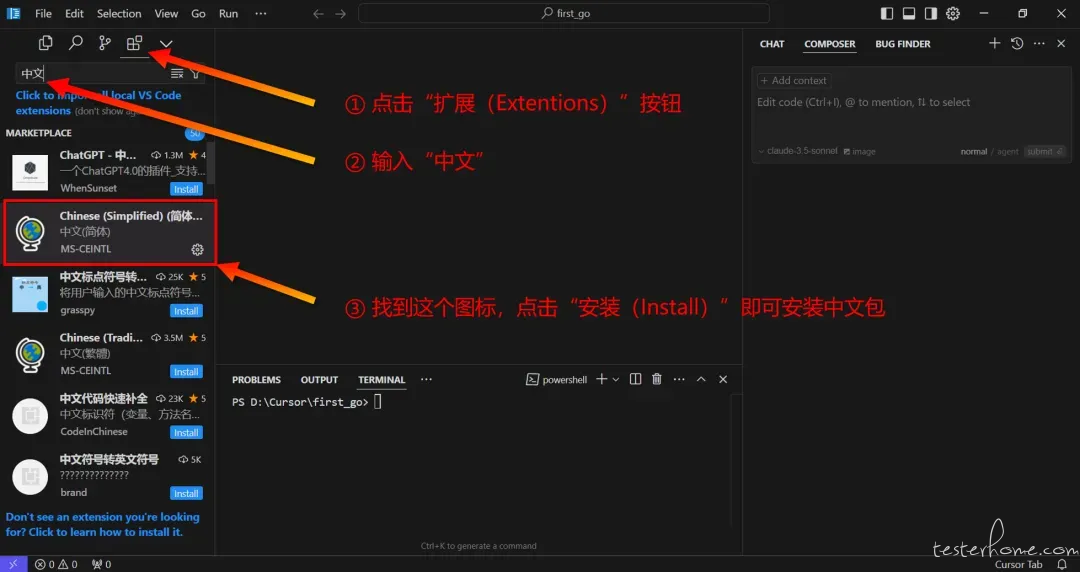The width and height of the screenshot is (1080, 572).
Task: Click the 'don't show again' link
Action: pyautogui.click(x=110, y=111)
